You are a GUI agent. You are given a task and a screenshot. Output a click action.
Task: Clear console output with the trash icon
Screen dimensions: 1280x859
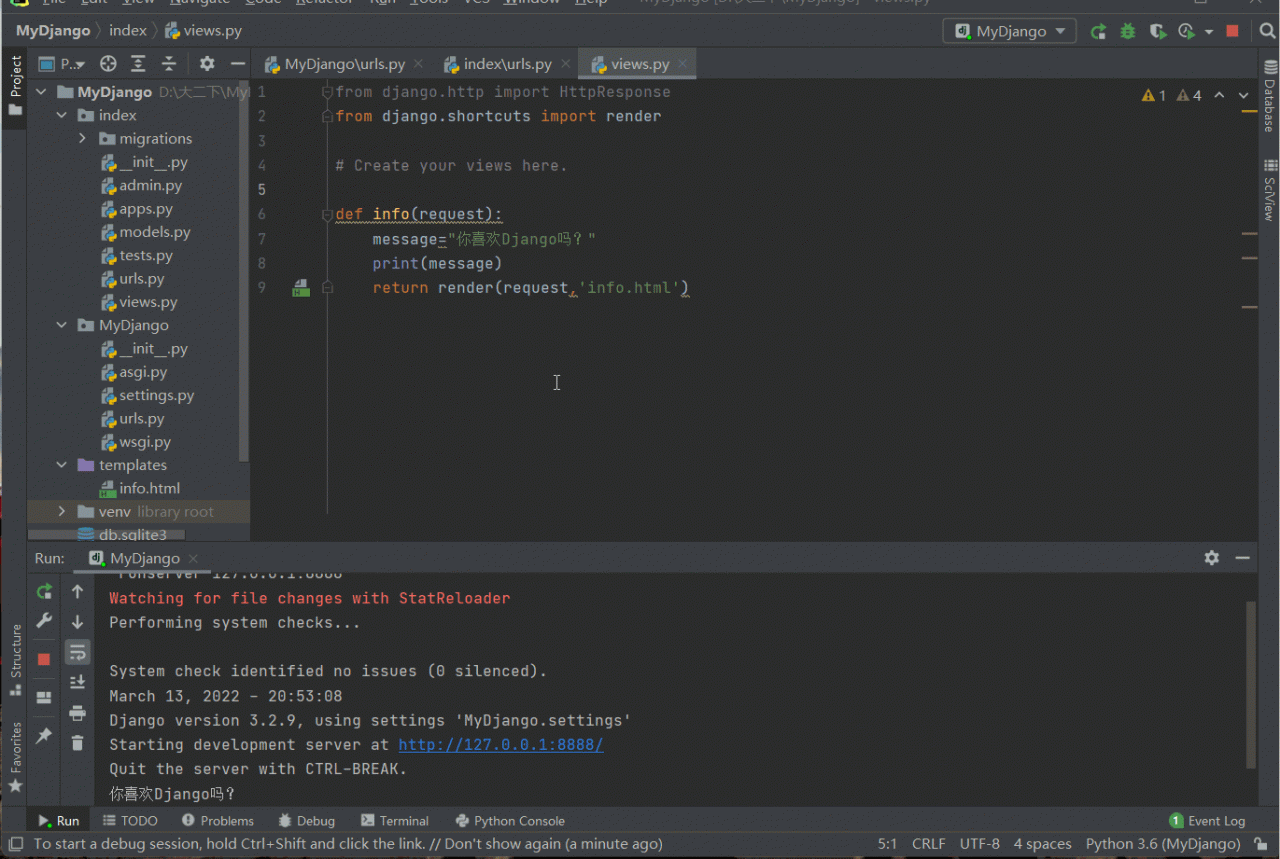click(x=77, y=742)
